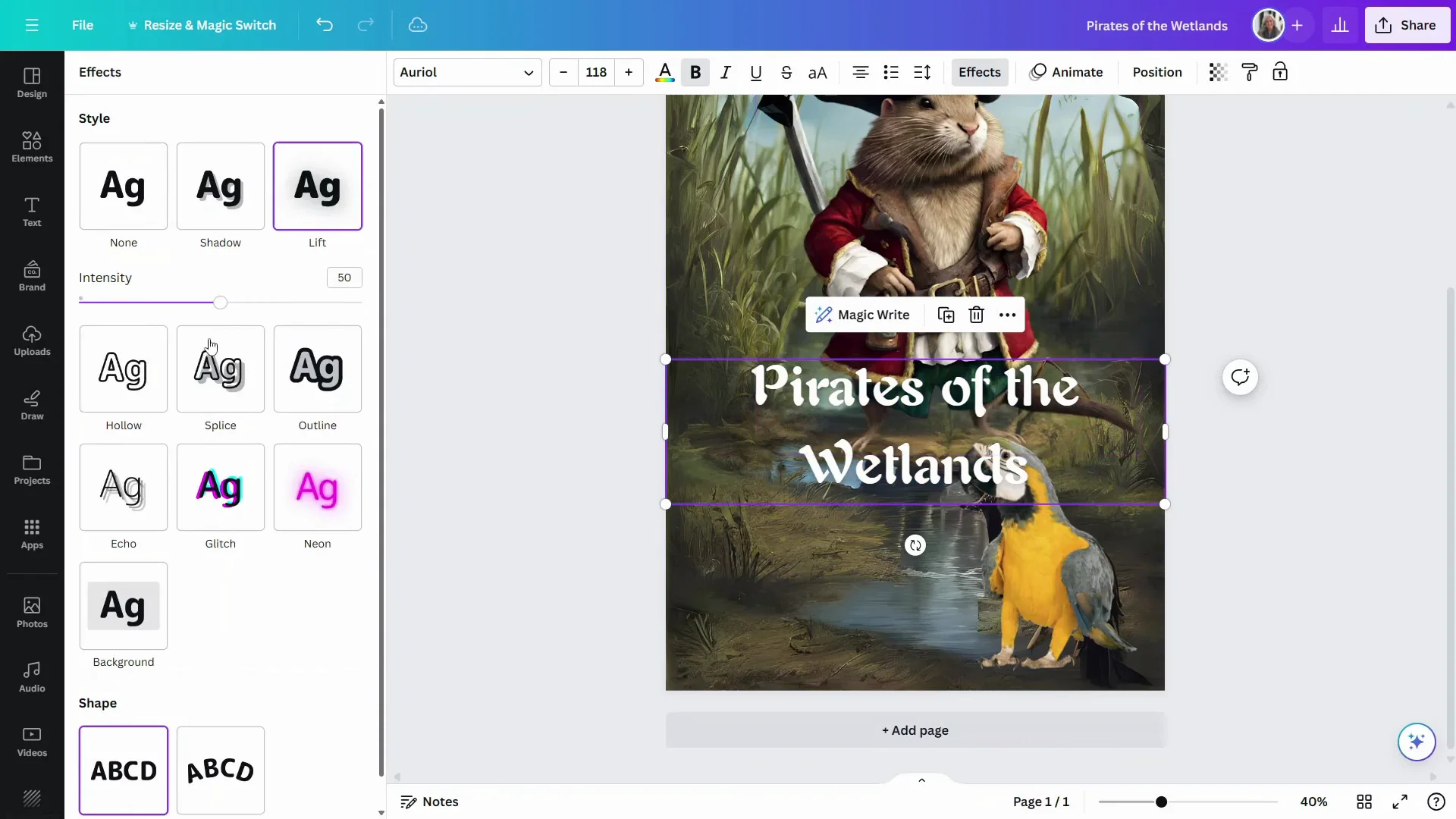Open the Text panel in the sidebar
The width and height of the screenshot is (1456, 819).
coord(31,213)
